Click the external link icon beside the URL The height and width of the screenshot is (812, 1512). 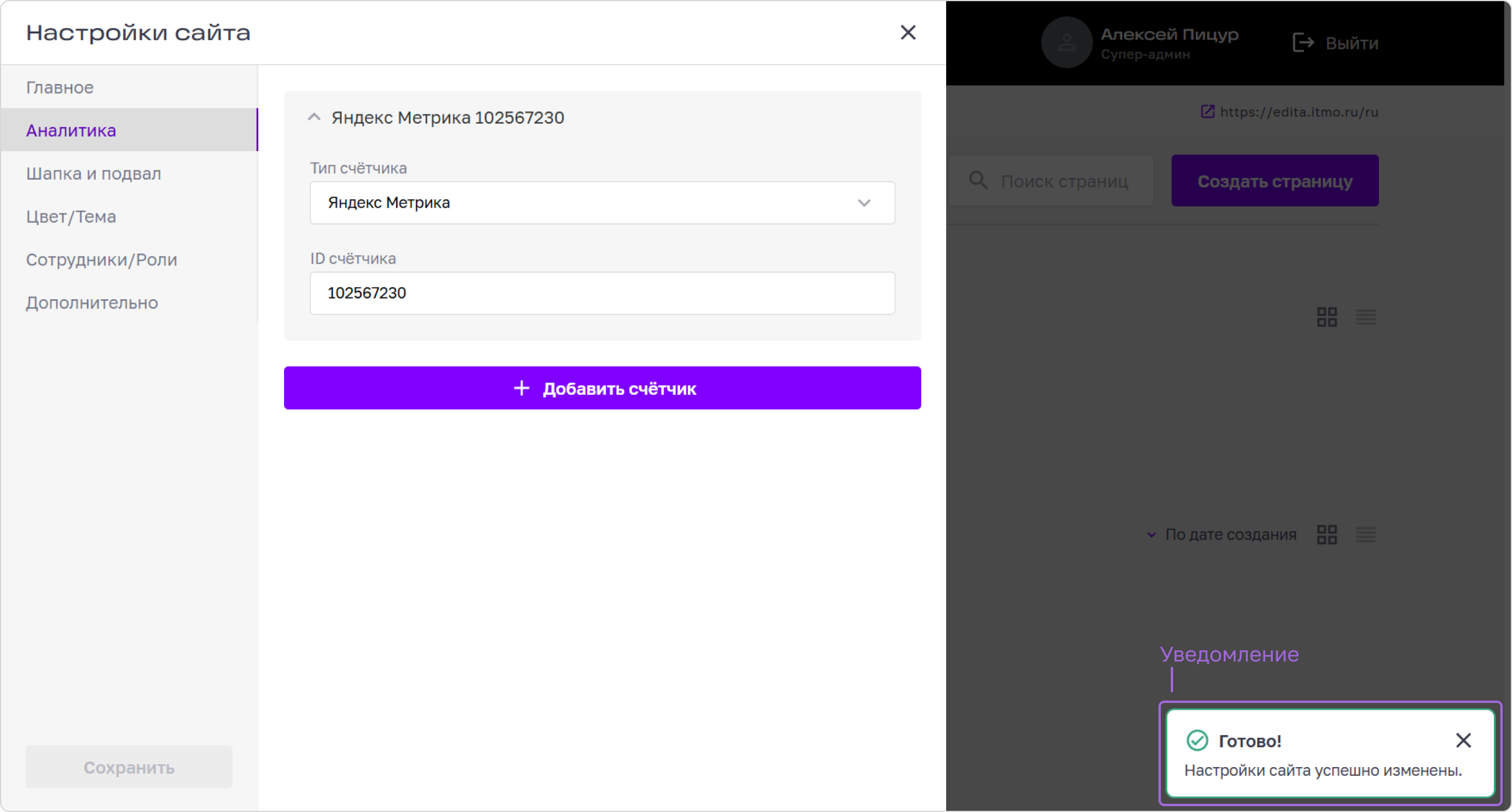[1207, 111]
